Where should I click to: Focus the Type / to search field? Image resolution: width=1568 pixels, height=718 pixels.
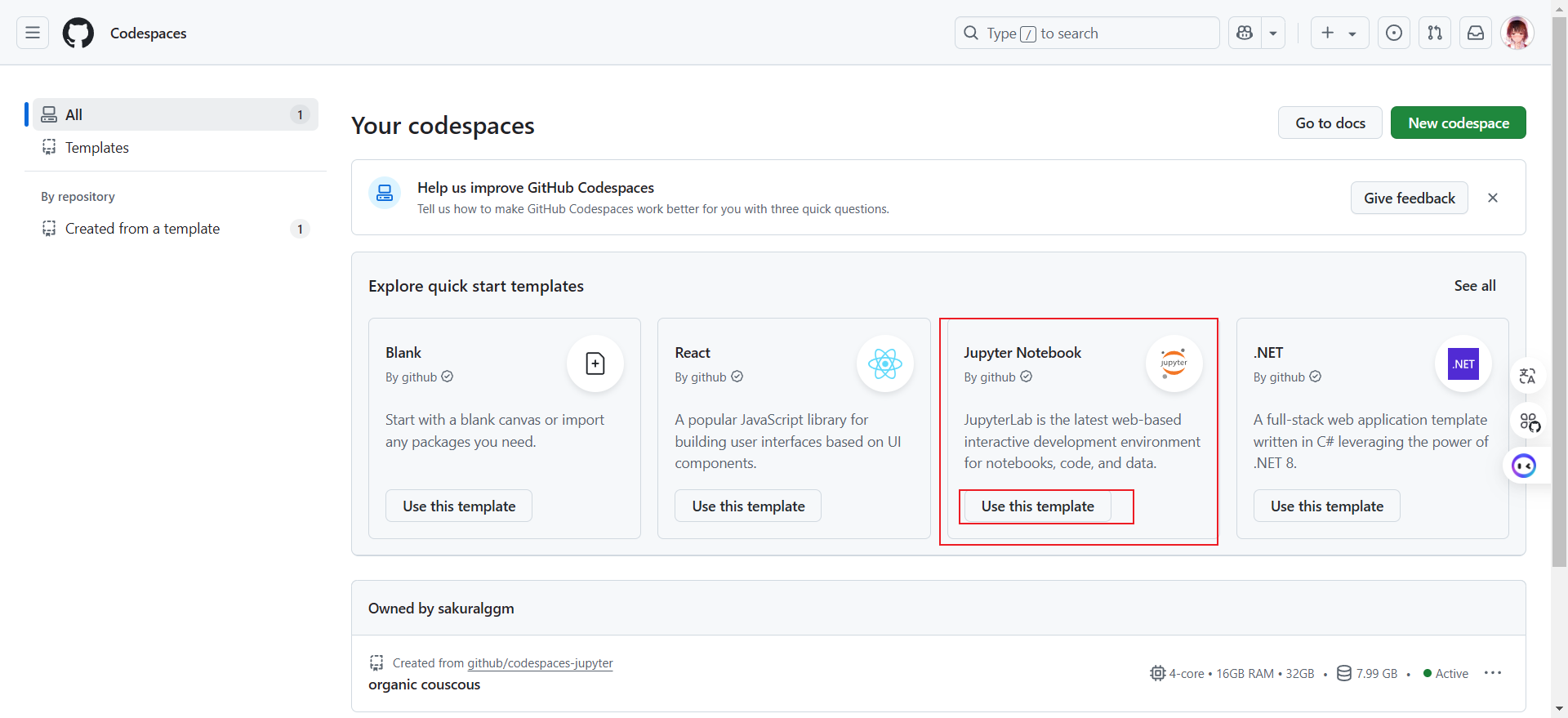click(x=1087, y=33)
